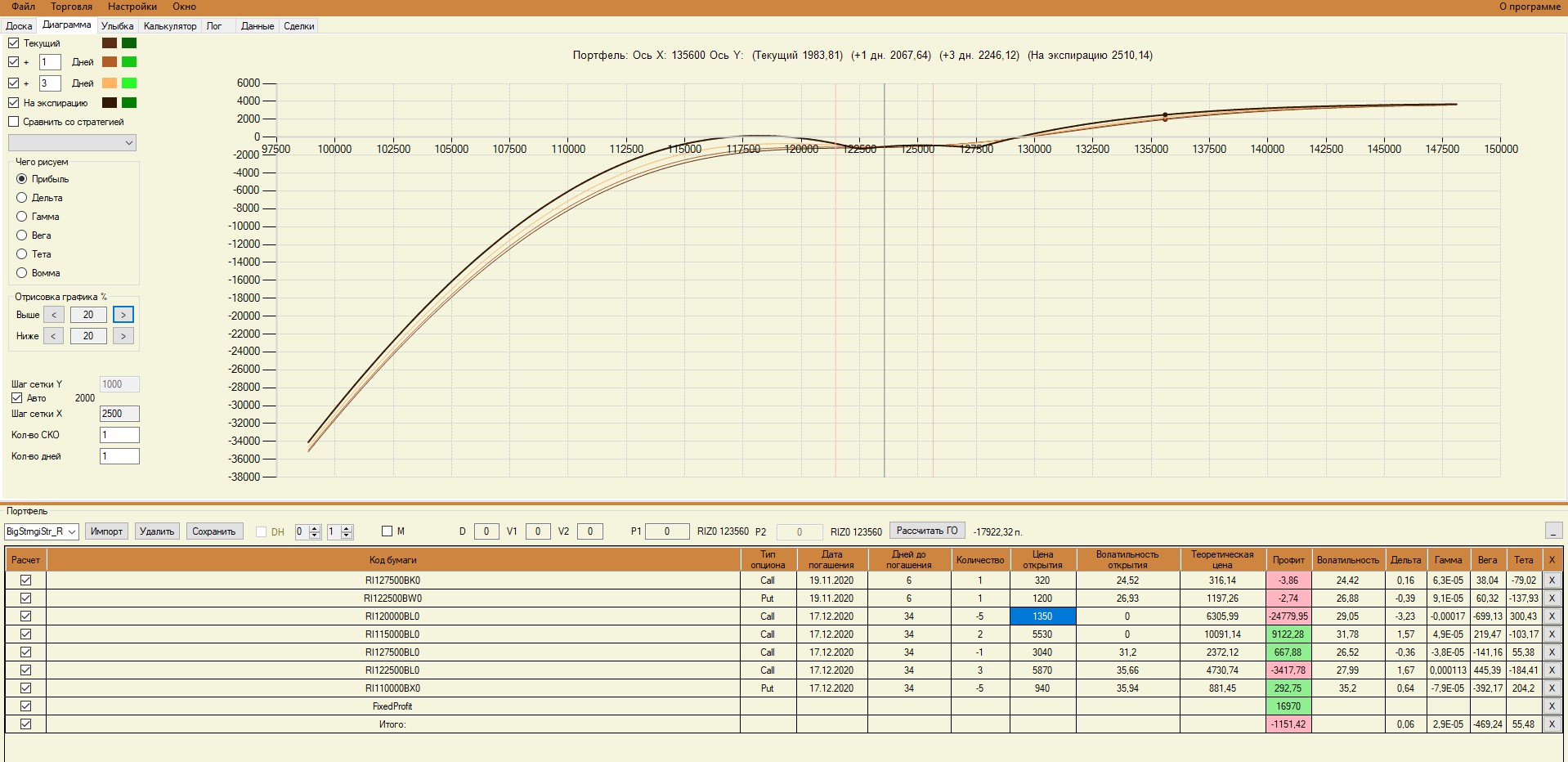
Task: Focus the D input field
Action: point(486,531)
